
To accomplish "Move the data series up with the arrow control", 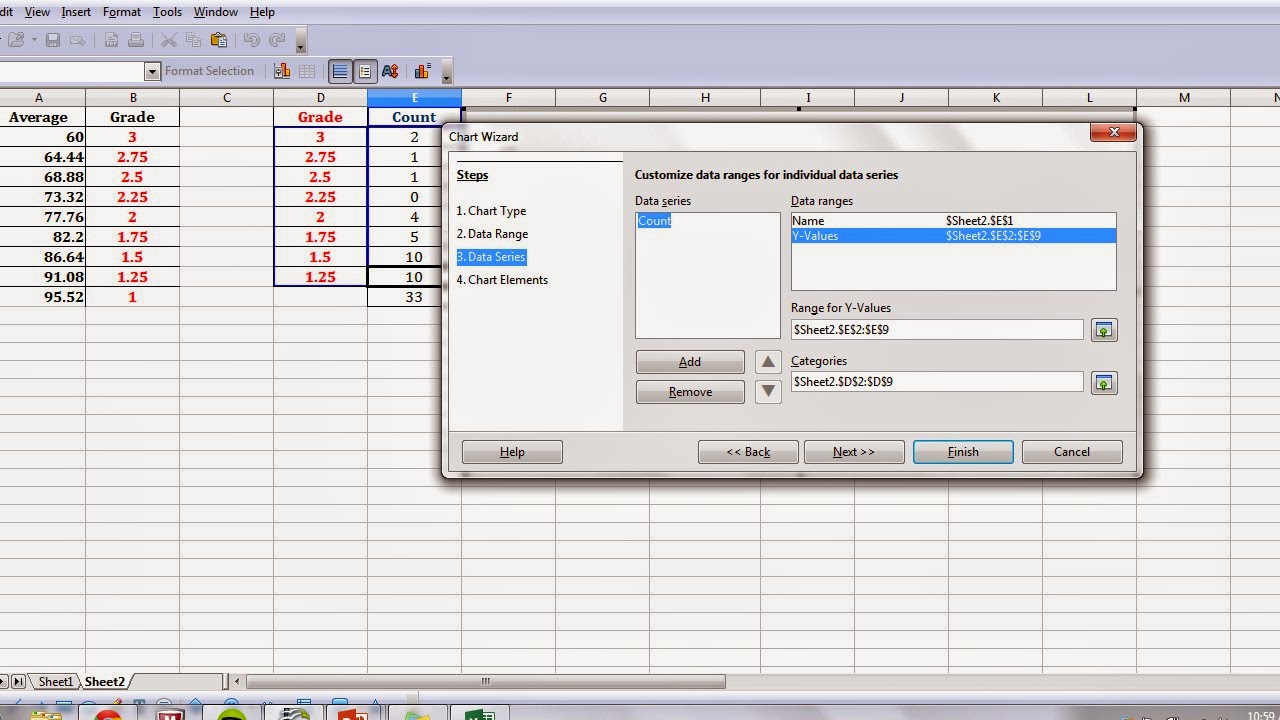I will 767,361.
